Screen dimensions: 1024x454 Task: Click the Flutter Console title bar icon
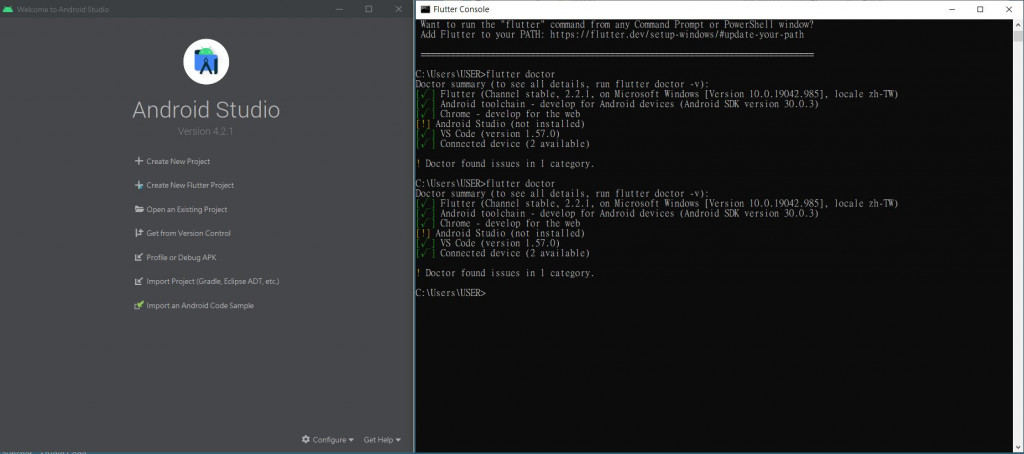425,9
